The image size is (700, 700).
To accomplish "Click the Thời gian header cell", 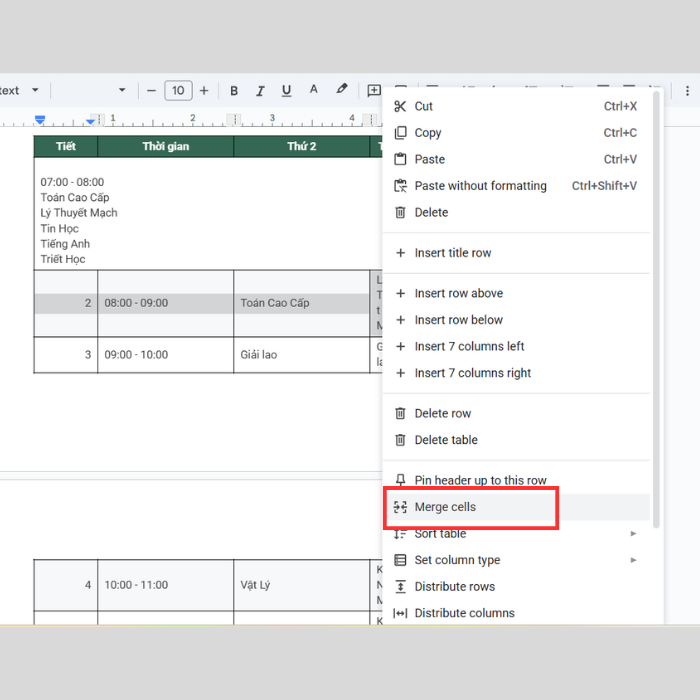I will click(166, 146).
